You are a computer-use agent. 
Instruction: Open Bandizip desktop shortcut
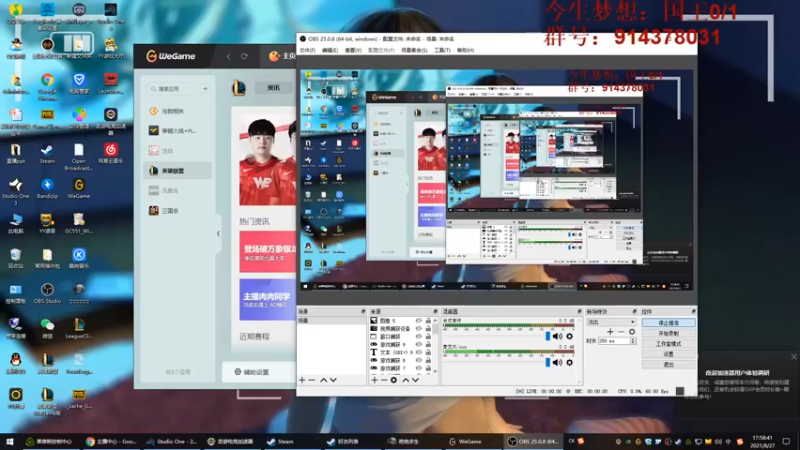pyautogui.click(x=47, y=188)
